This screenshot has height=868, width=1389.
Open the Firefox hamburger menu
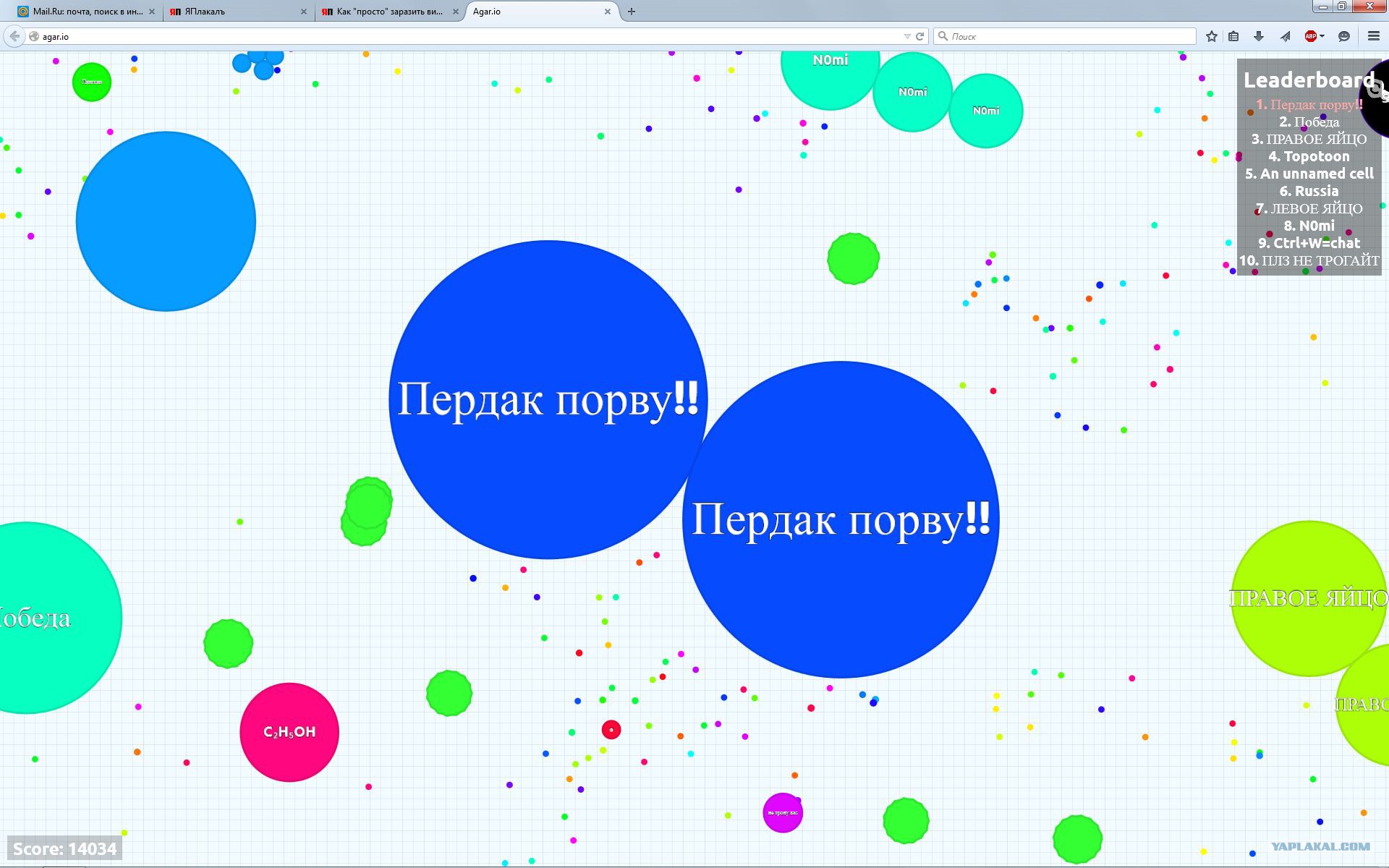[1374, 36]
